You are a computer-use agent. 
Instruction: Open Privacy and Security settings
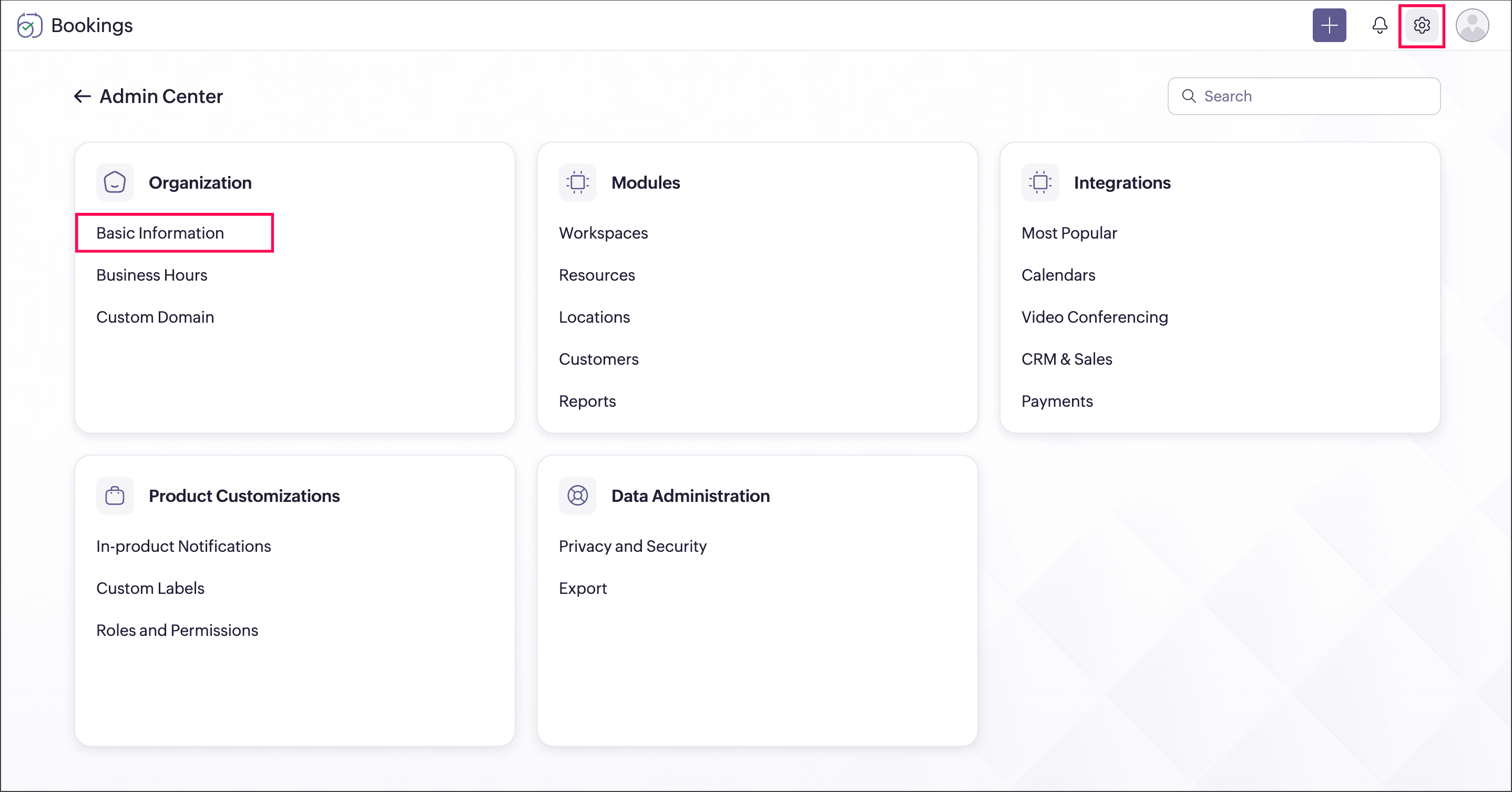pyautogui.click(x=632, y=546)
